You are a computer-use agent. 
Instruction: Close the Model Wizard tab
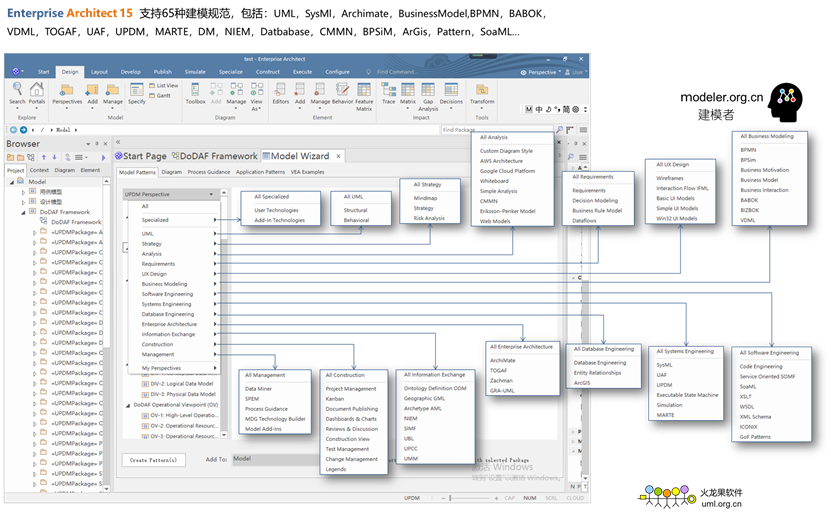[338, 156]
